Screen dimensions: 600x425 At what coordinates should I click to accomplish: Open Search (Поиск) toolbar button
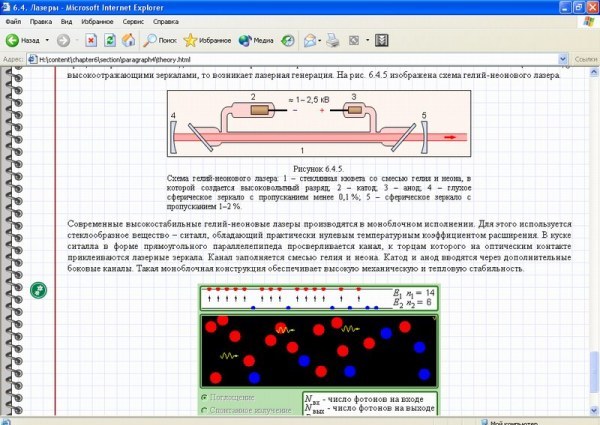coord(160,40)
